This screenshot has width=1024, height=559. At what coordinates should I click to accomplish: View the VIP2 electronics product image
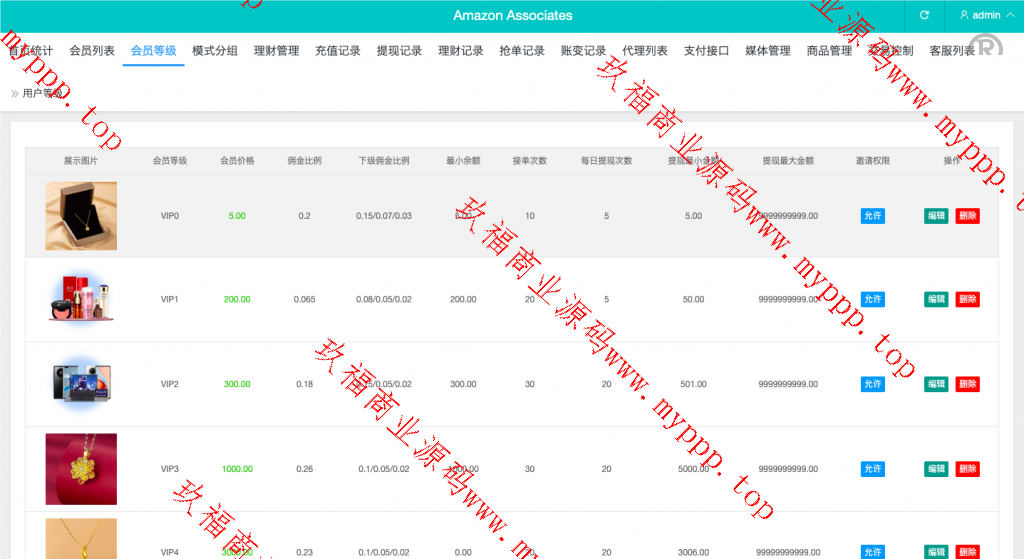(81, 384)
